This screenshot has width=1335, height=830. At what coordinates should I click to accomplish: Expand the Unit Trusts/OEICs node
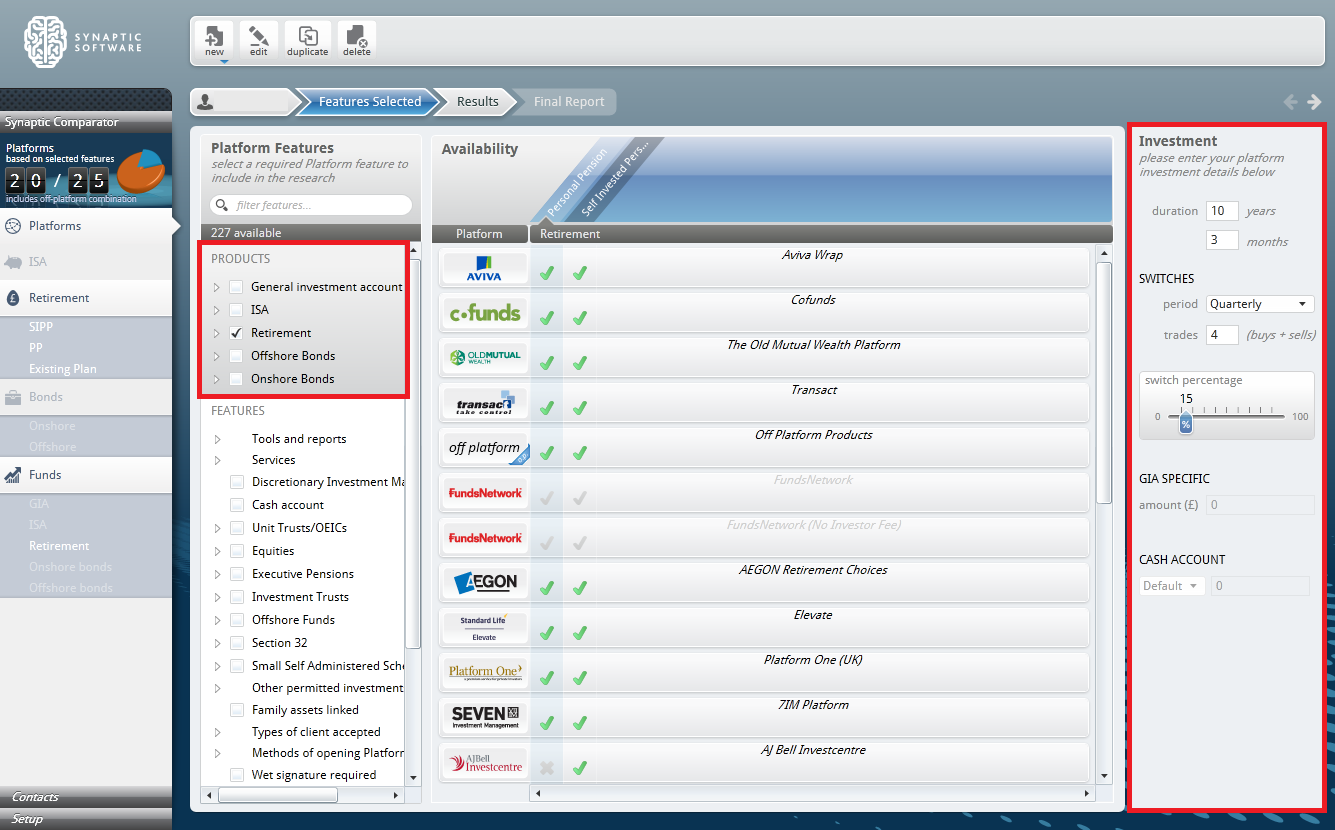tap(218, 528)
